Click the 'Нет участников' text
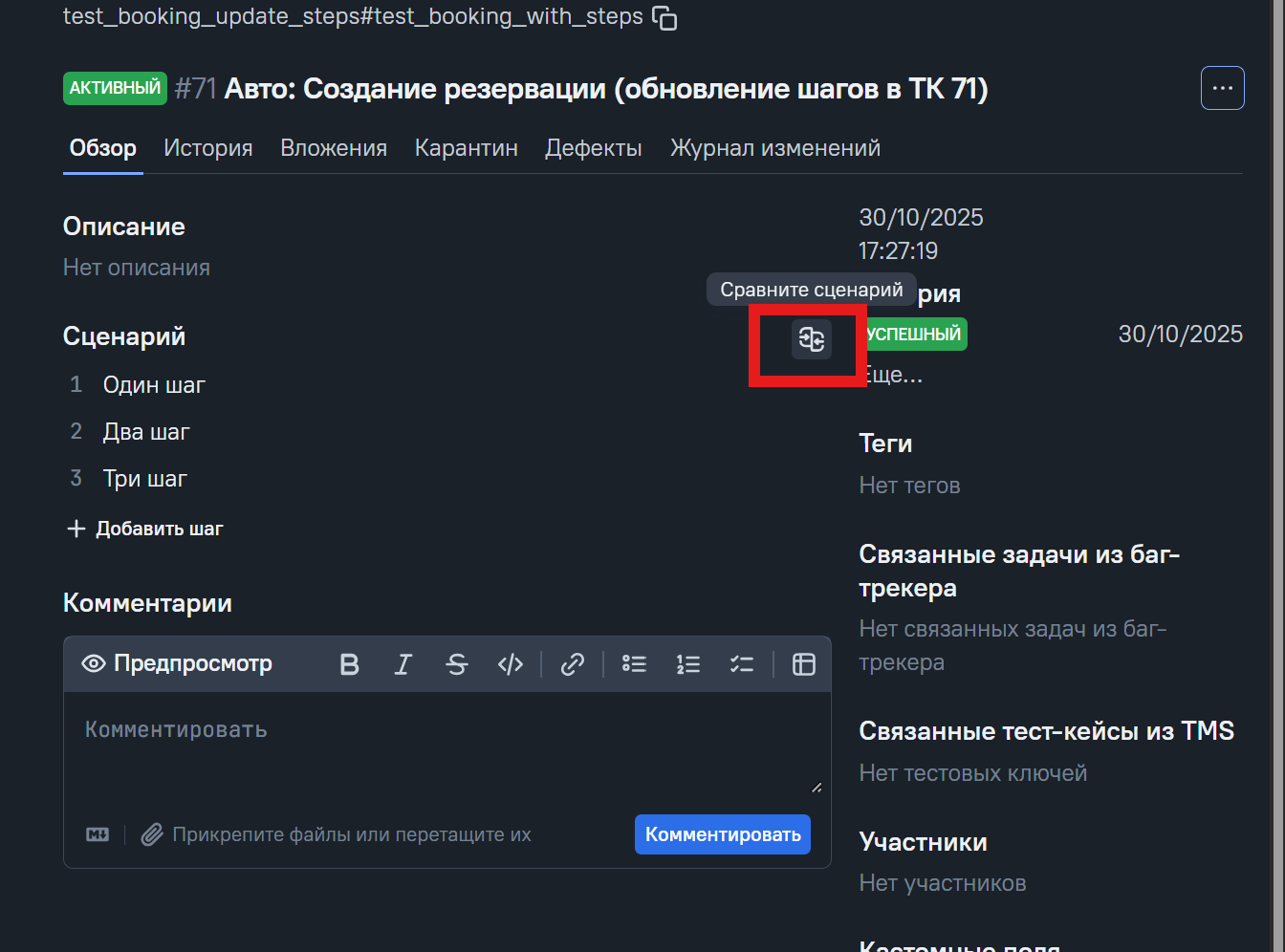 click(x=943, y=883)
